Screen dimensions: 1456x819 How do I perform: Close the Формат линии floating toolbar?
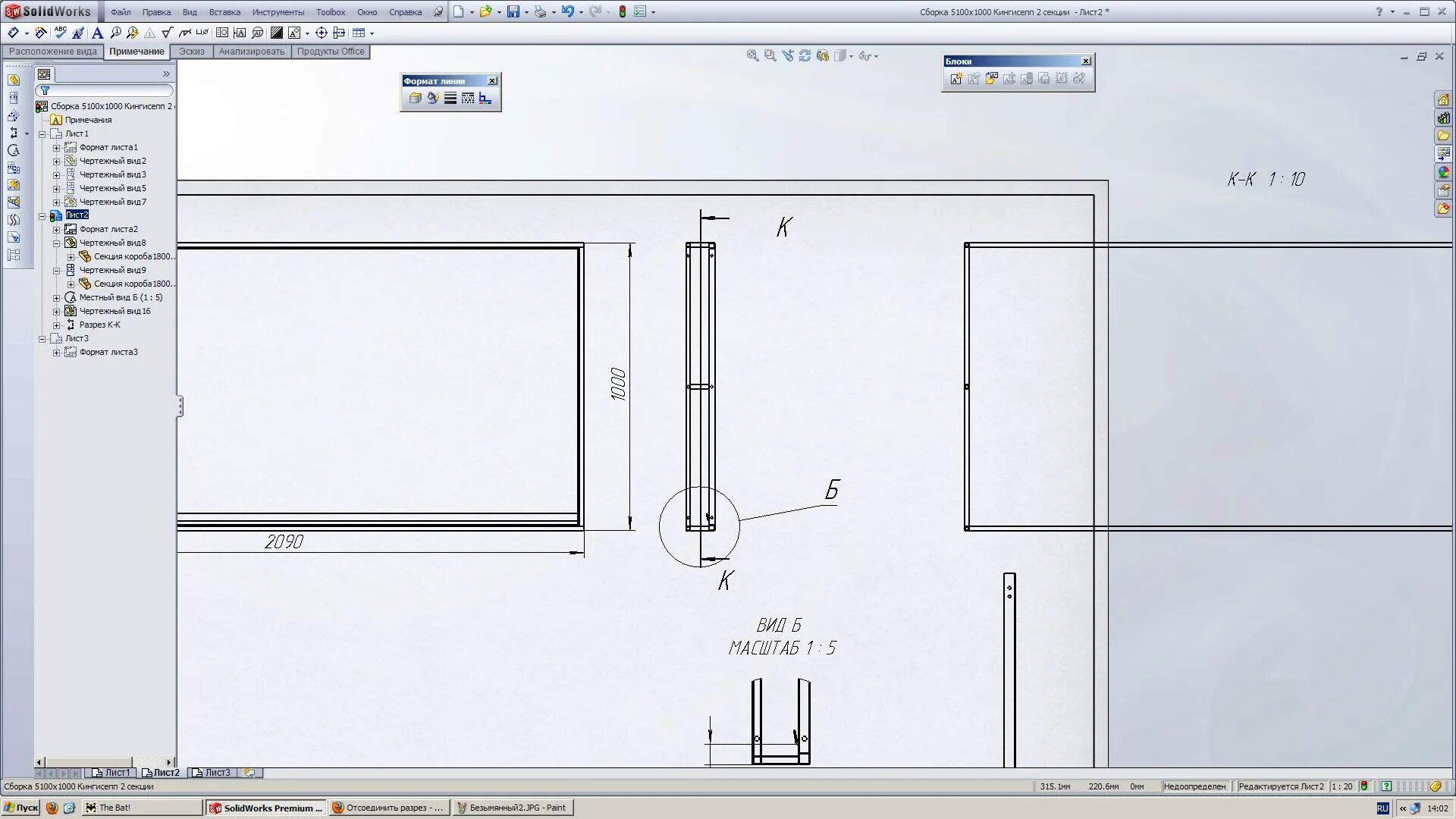coord(492,80)
